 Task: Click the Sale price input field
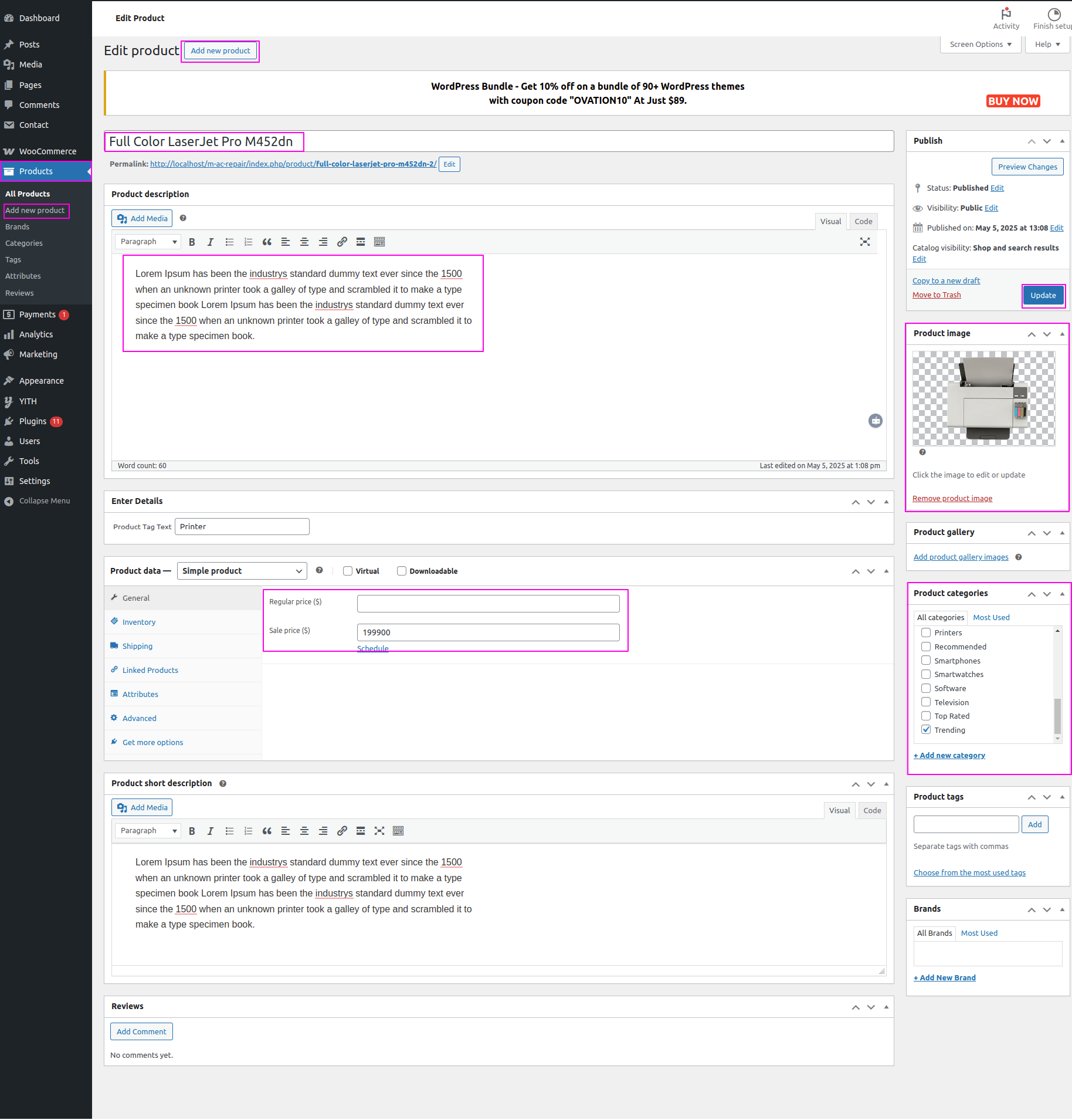pyautogui.click(x=488, y=632)
